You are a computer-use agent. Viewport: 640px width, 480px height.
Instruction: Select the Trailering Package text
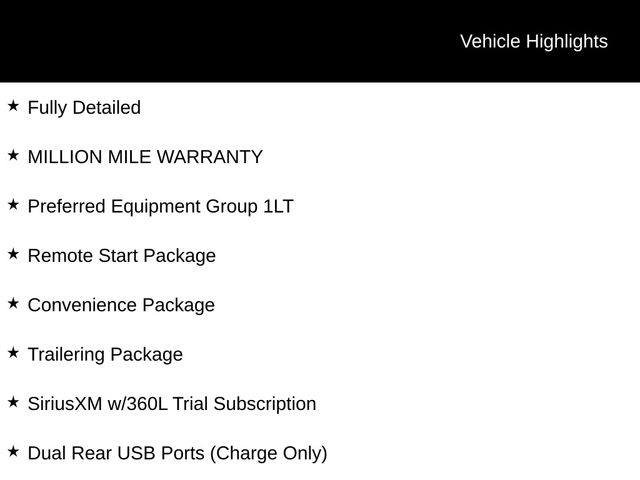pos(105,354)
